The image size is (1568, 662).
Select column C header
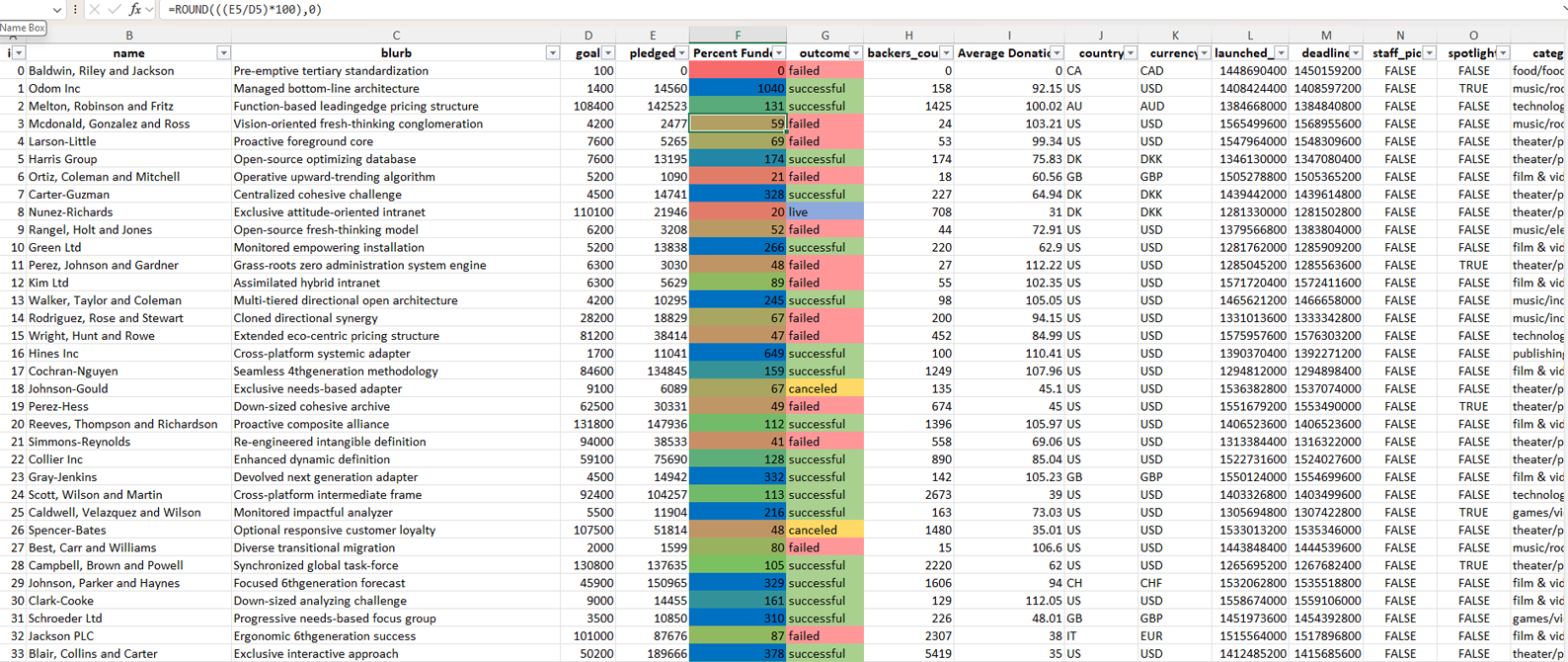point(396,36)
